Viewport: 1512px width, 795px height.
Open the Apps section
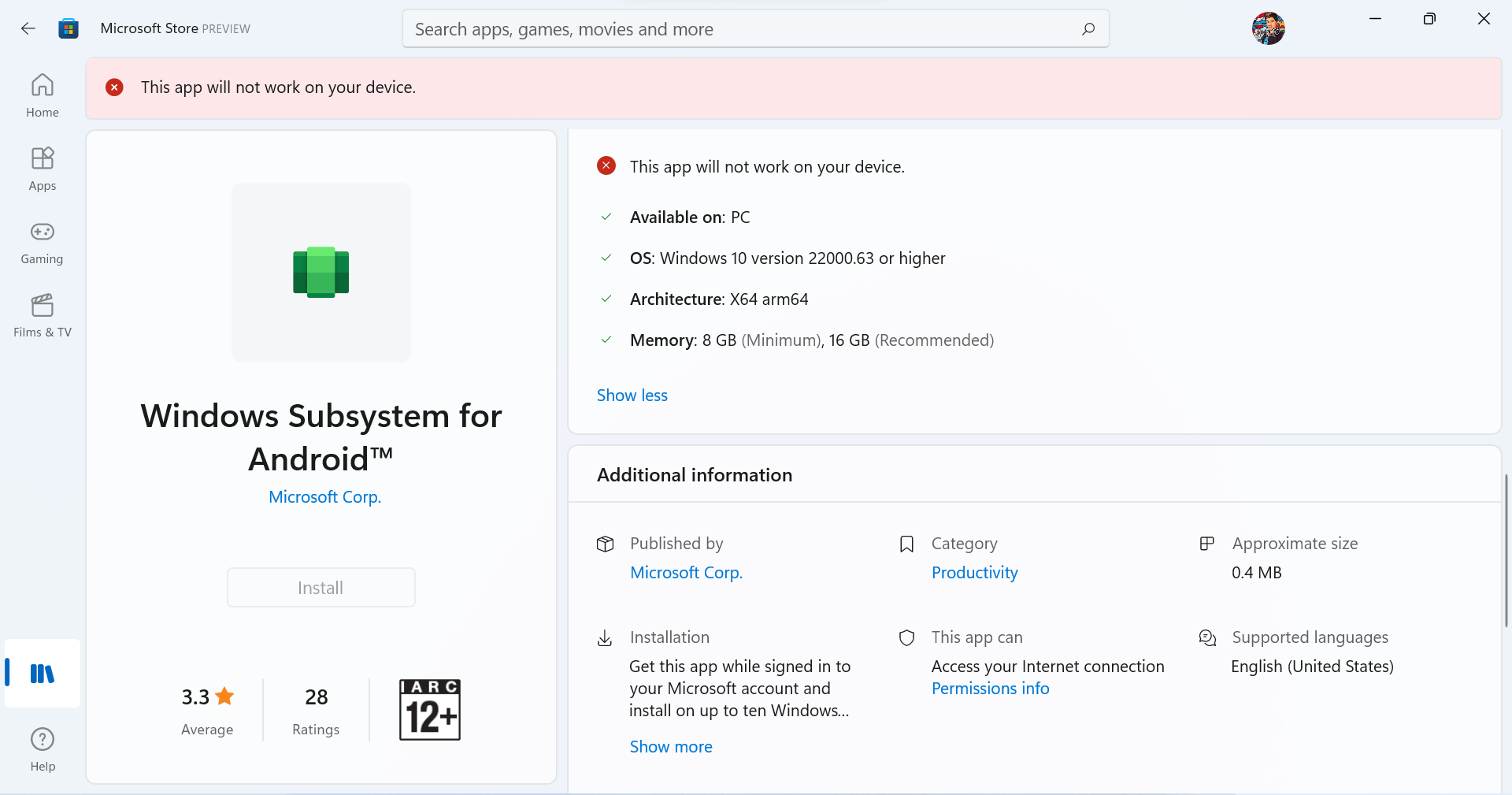click(x=43, y=169)
